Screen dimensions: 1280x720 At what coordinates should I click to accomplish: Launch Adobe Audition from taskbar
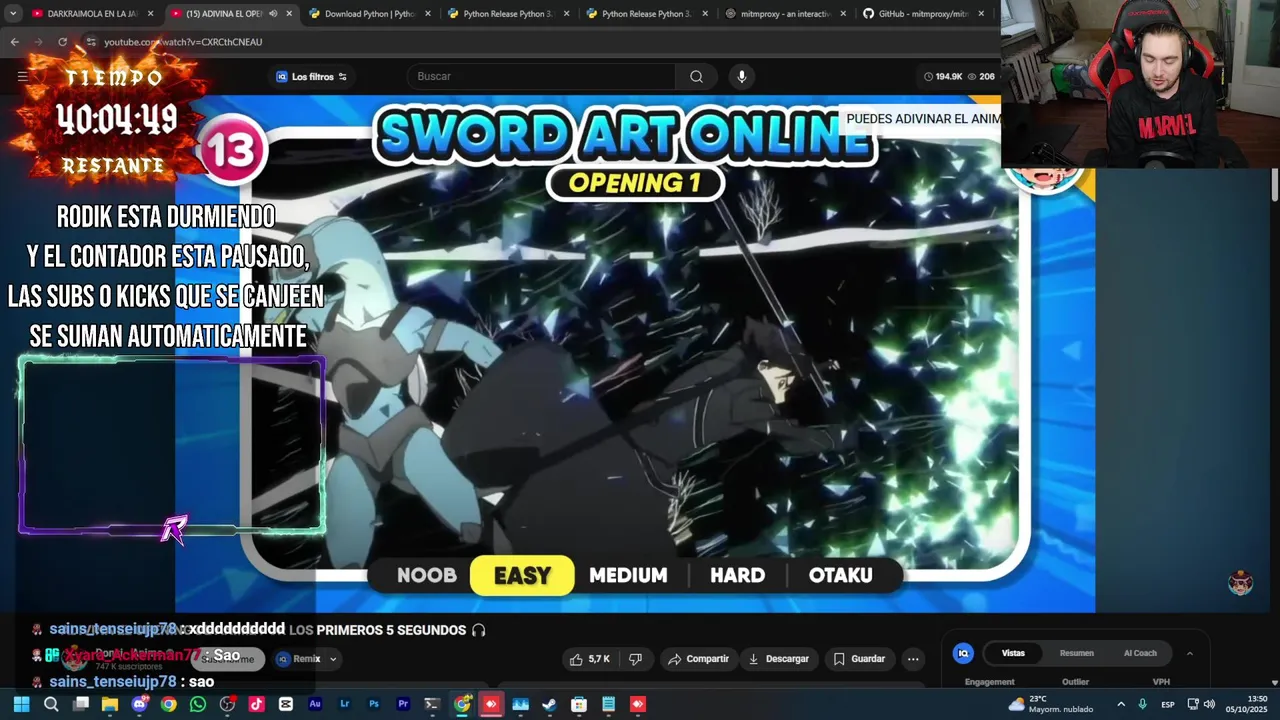(x=315, y=704)
